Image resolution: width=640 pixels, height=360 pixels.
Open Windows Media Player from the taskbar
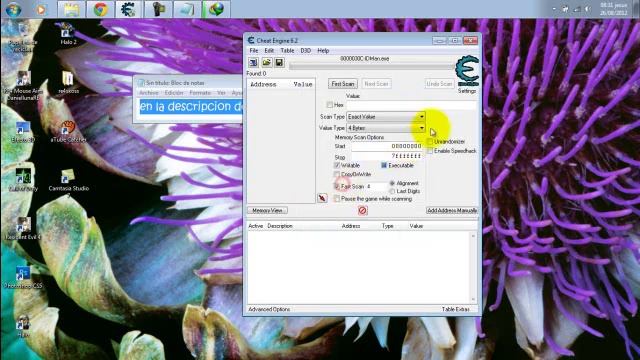click(41, 9)
